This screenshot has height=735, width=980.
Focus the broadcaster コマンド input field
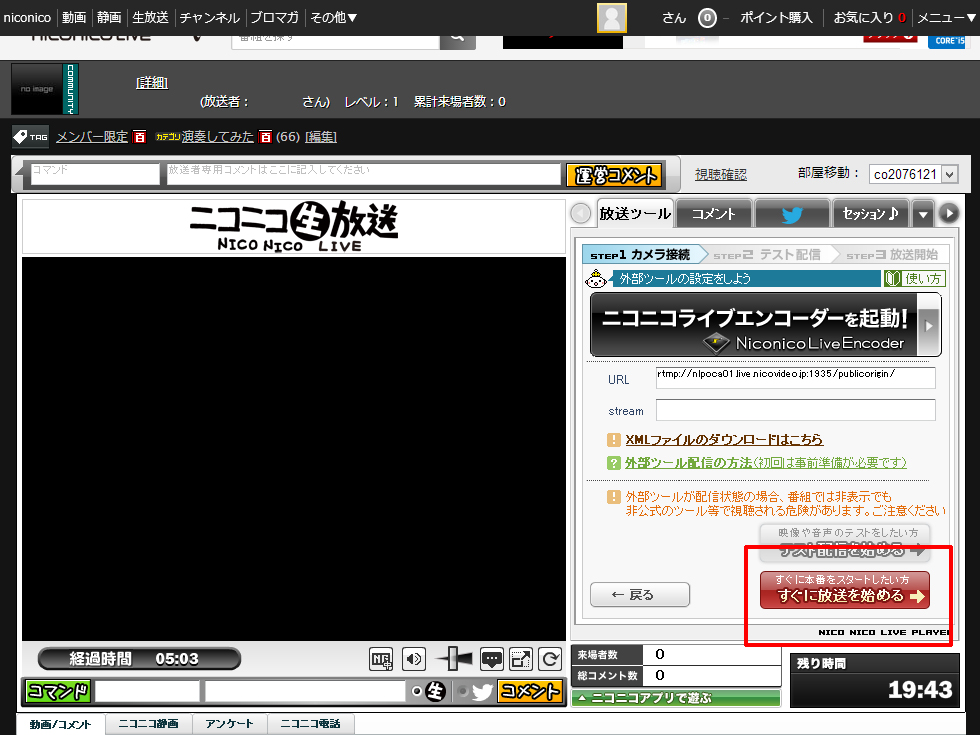95,174
